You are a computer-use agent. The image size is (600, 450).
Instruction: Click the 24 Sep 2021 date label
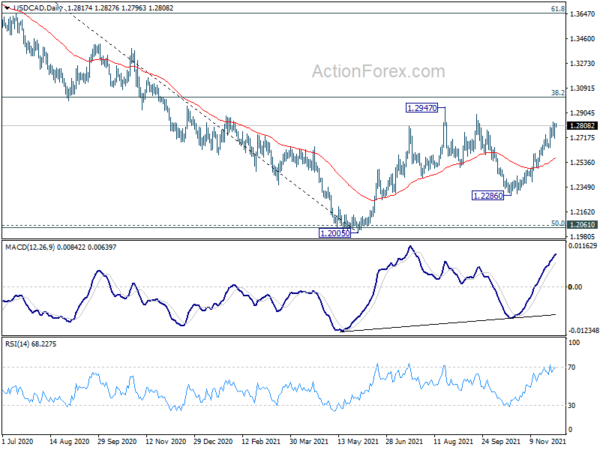click(501, 442)
